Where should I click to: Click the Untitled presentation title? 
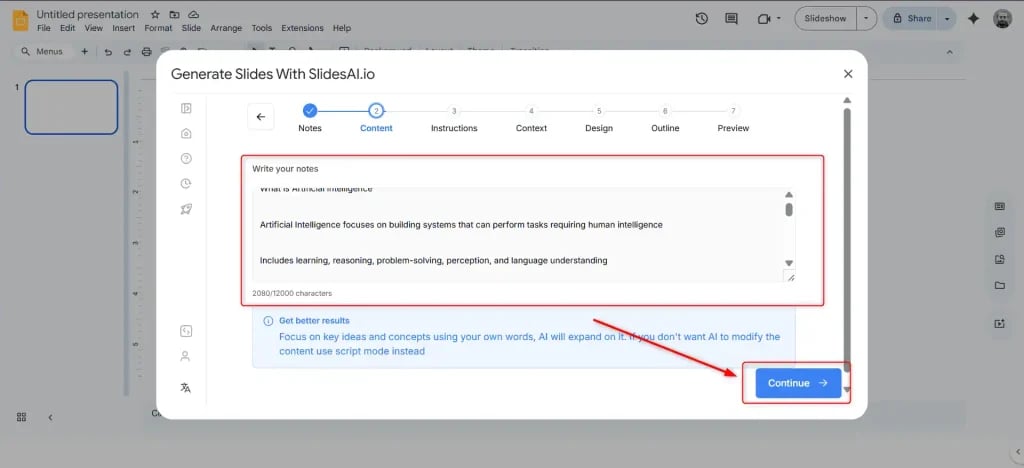pos(88,14)
